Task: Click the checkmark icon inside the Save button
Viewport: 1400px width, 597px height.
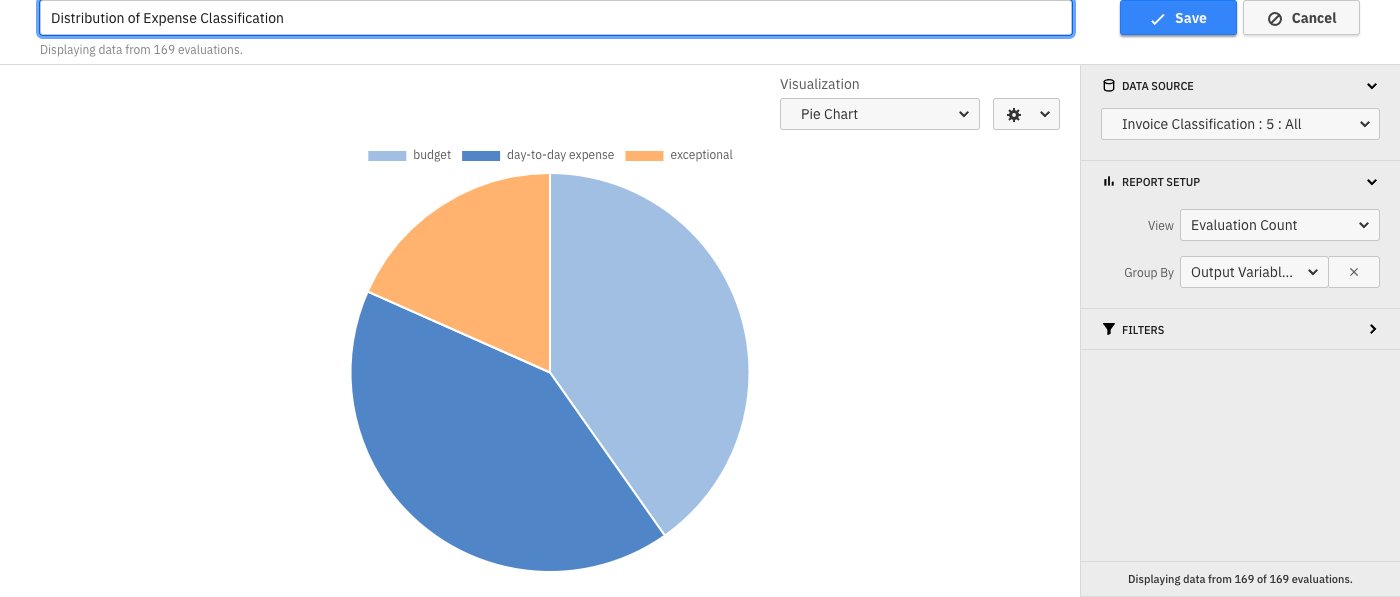Action: tap(1157, 18)
